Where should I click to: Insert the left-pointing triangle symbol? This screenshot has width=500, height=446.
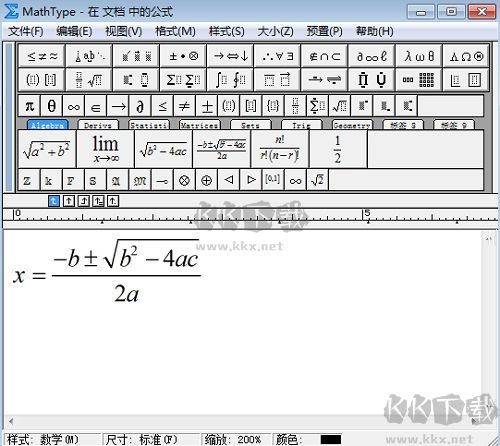click(x=229, y=180)
